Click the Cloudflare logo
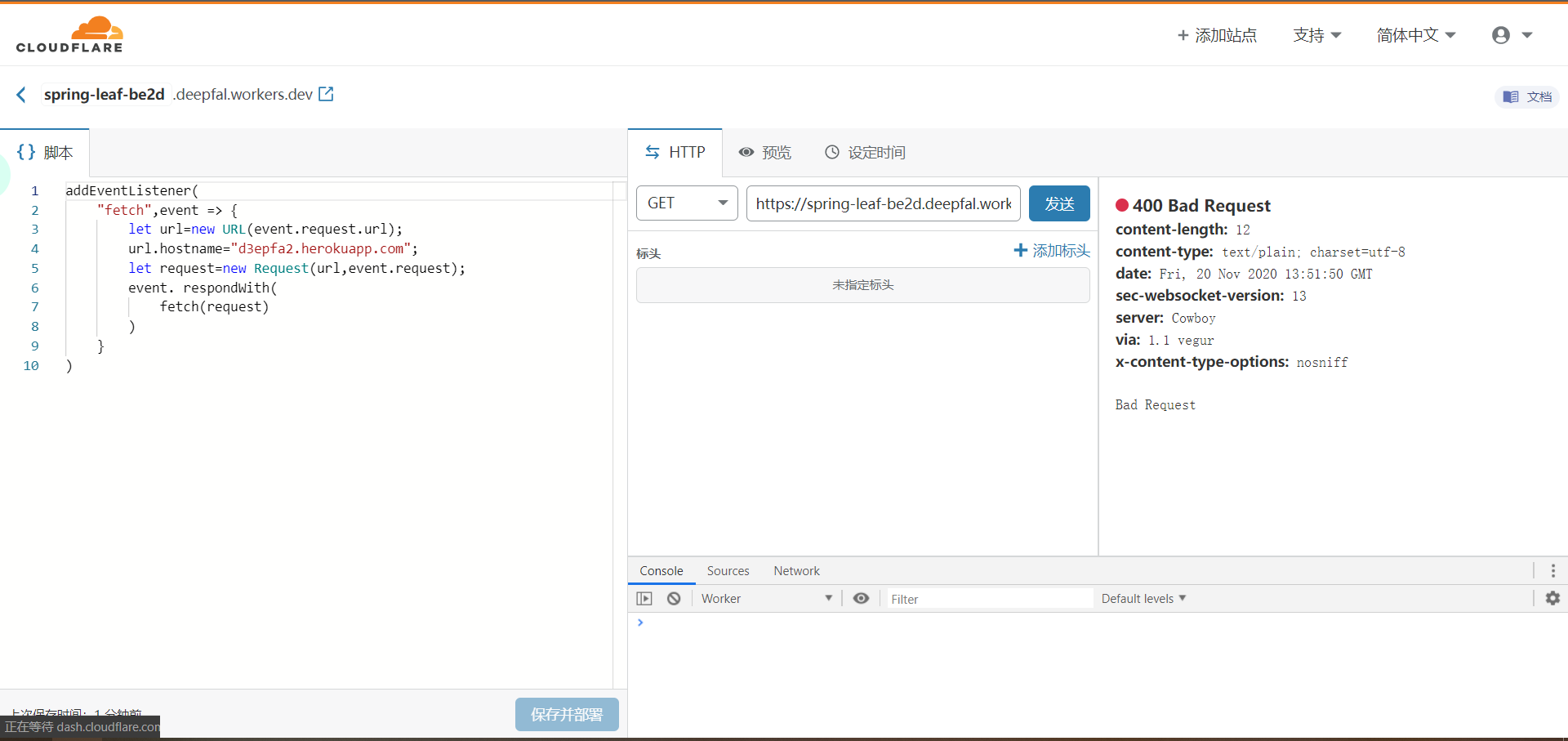This screenshot has height=741, width=1568. tap(69, 35)
